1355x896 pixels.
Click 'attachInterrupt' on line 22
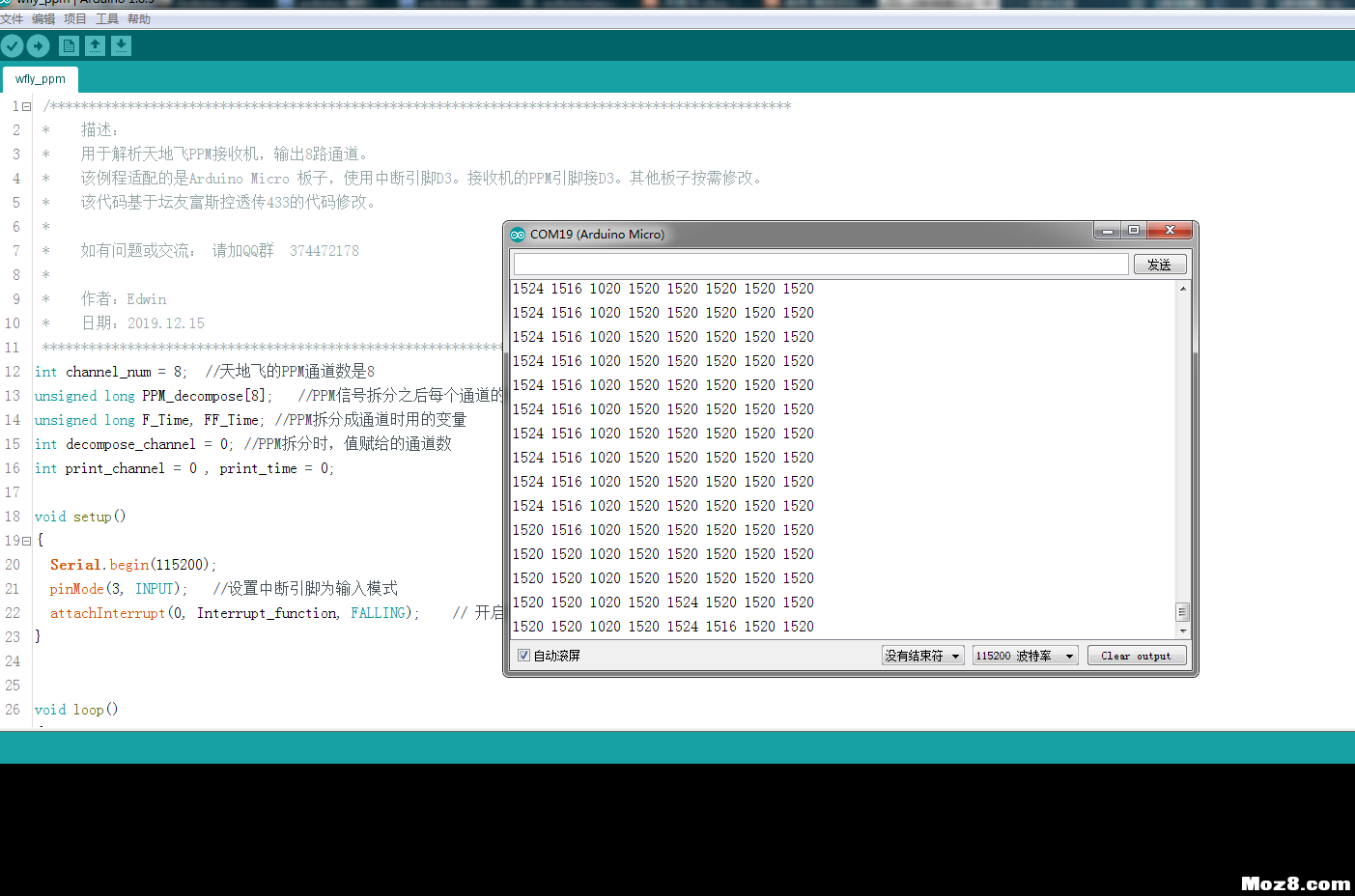point(107,613)
